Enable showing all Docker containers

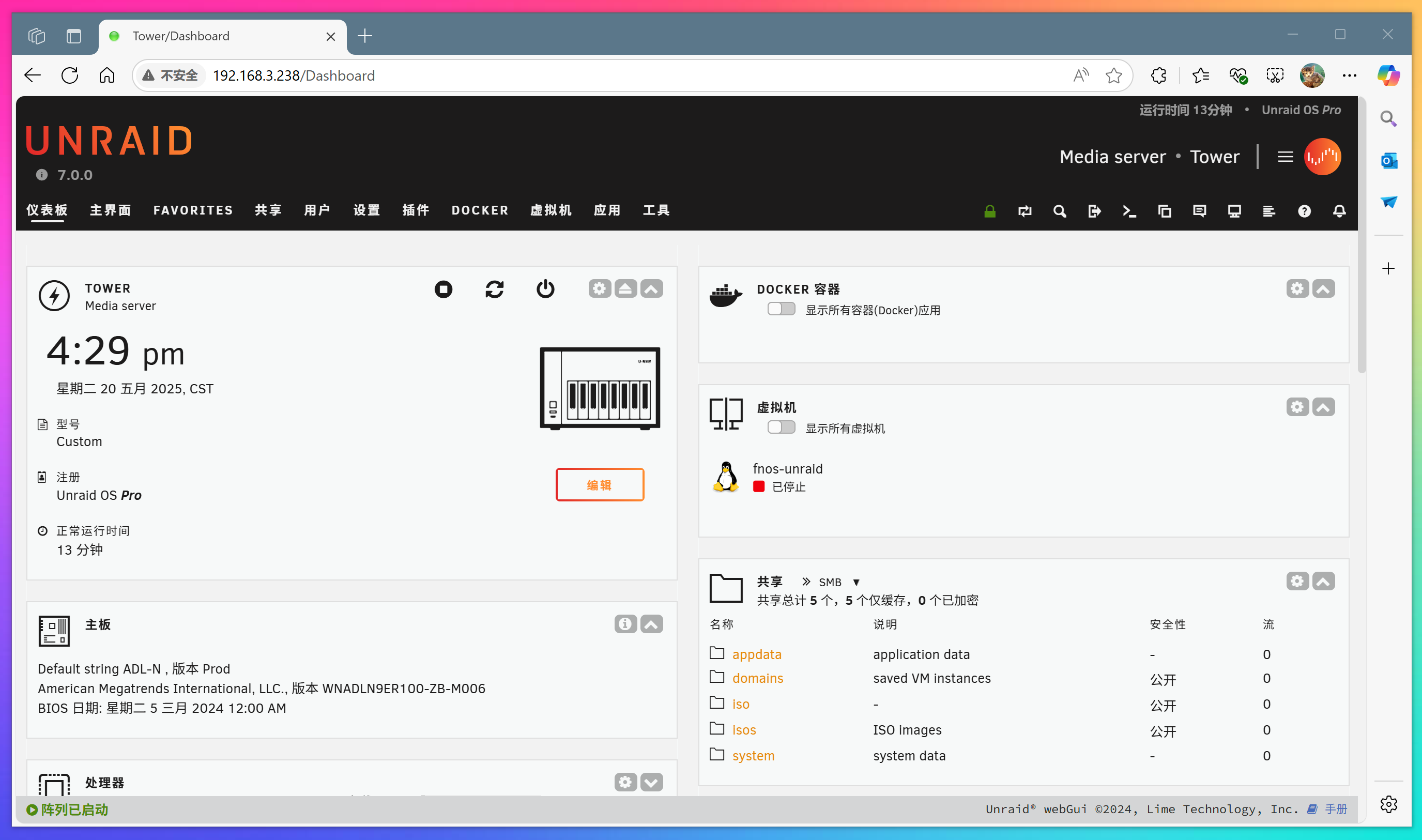click(x=781, y=309)
